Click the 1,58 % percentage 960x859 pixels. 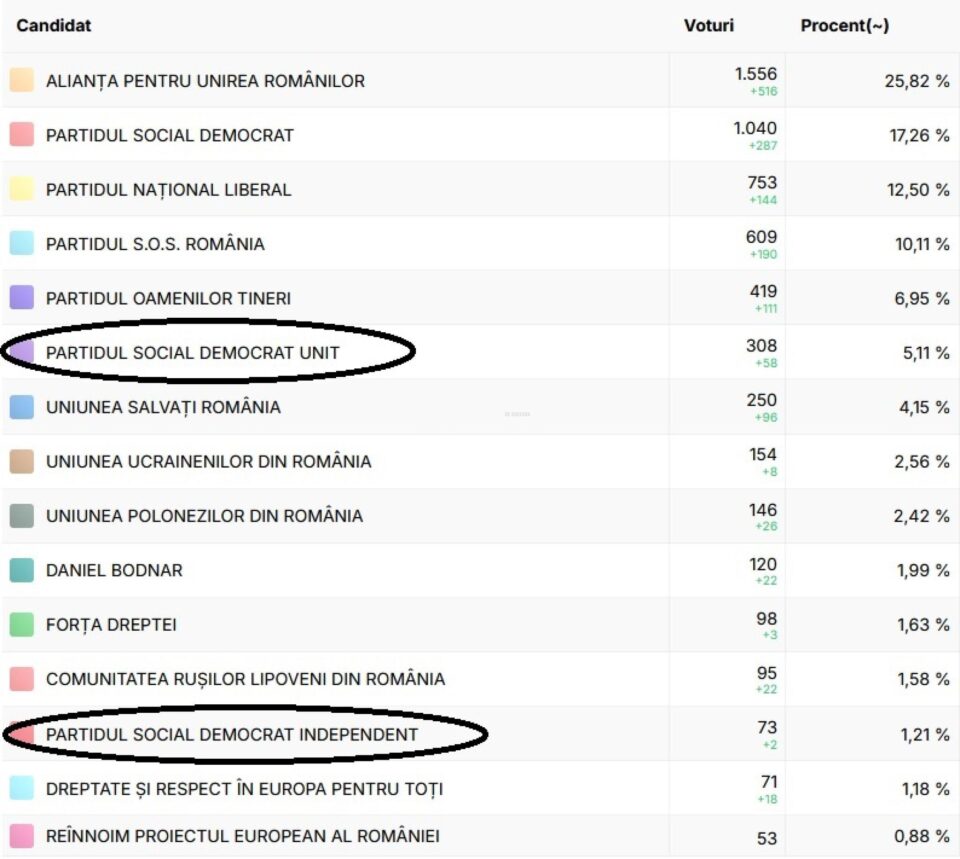tap(923, 680)
